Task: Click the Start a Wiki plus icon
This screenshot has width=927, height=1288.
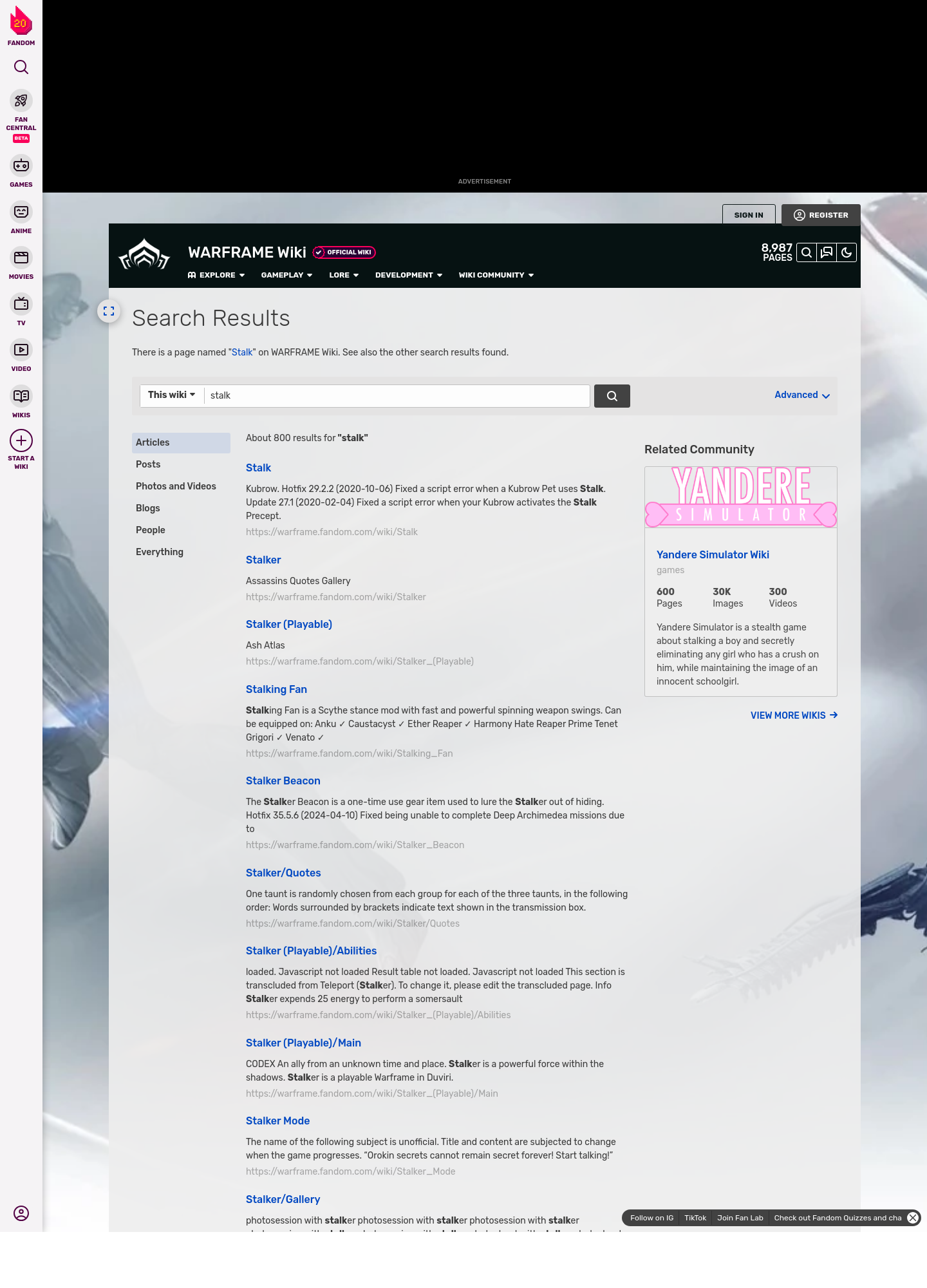Action: [x=21, y=440]
